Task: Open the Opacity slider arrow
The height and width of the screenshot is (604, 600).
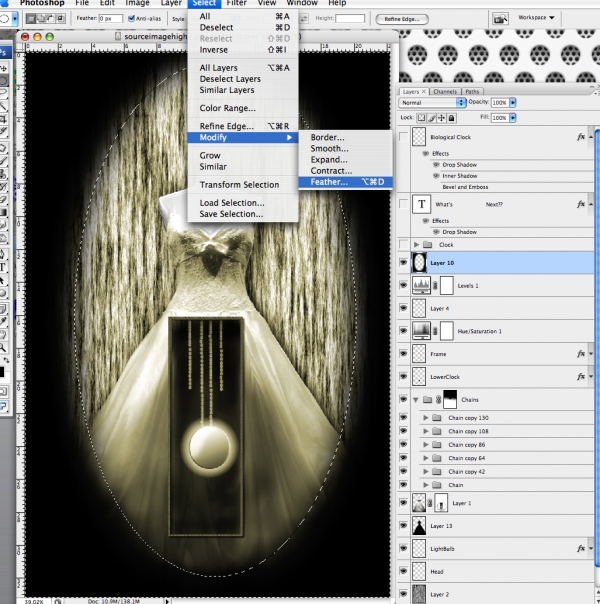Action: pos(513,102)
